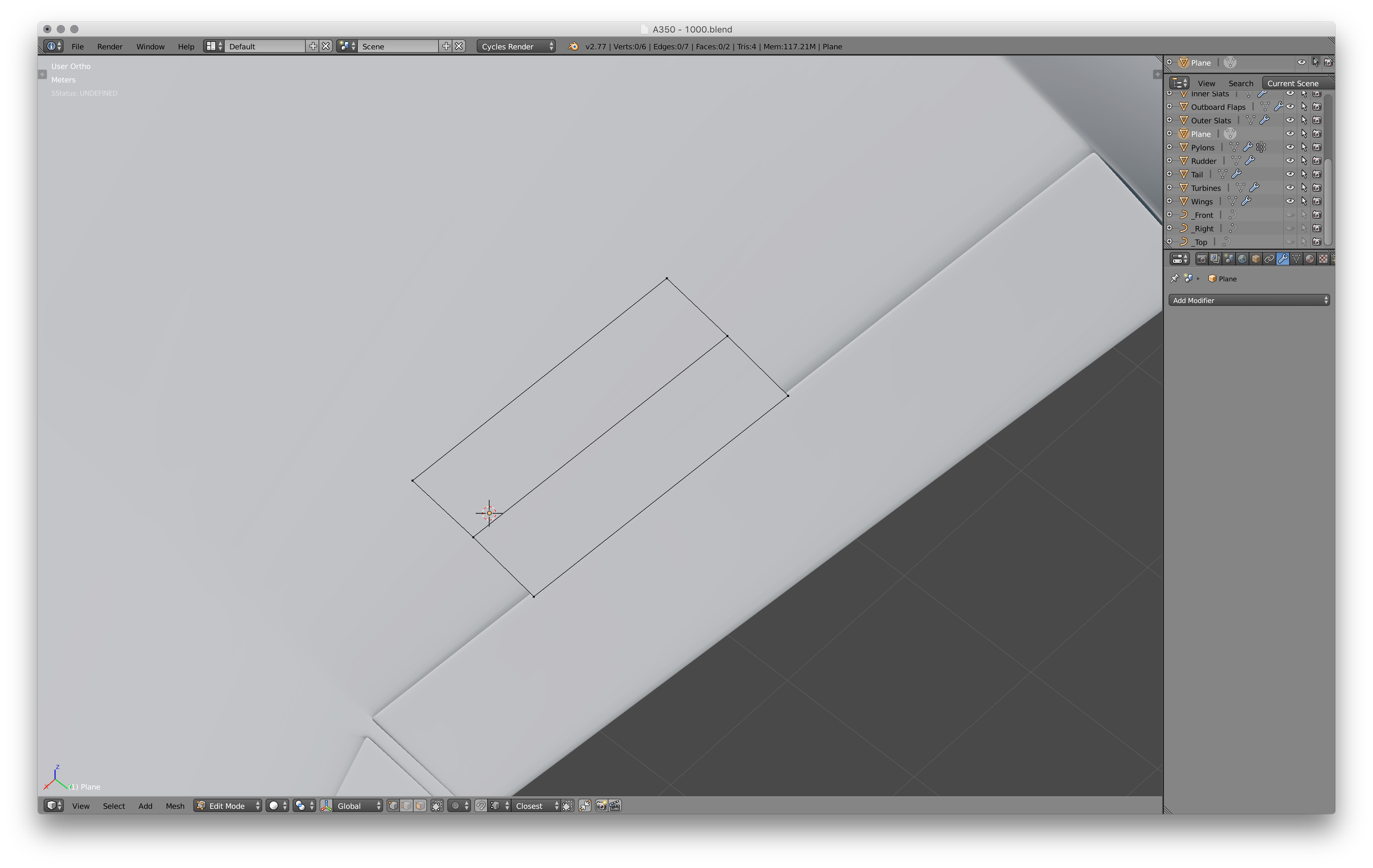Screen dimensions: 1373x868
Task: Open the Mesh menu in viewport header
Action: point(175,806)
